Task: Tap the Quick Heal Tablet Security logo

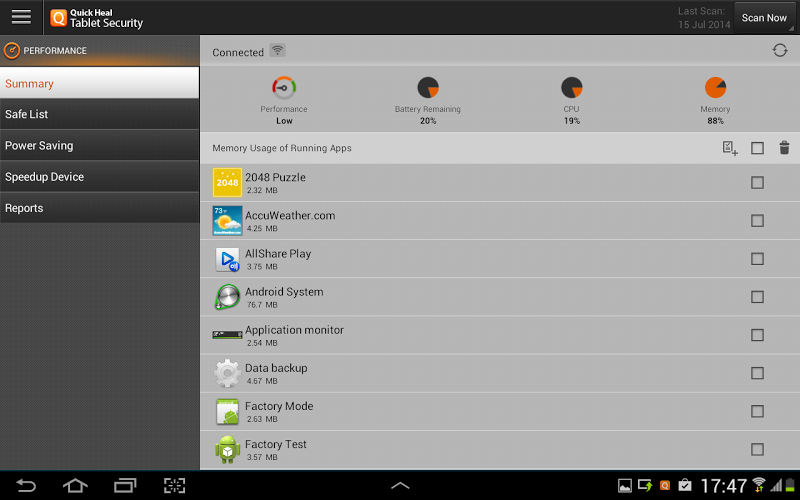Action: pyautogui.click(x=96, y=18)
